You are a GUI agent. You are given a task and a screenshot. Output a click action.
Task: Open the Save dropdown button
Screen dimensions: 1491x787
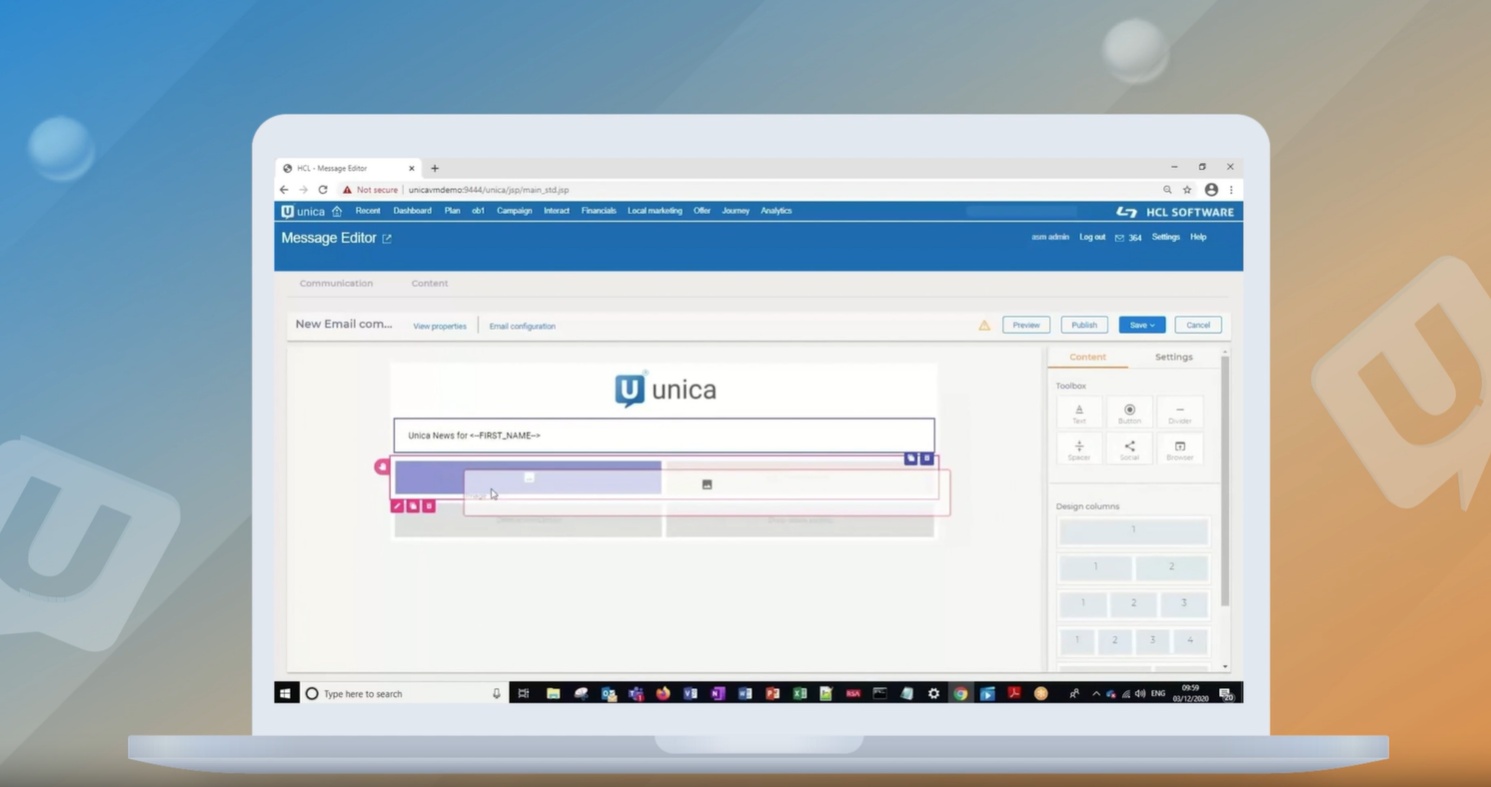click(1141, 325)
